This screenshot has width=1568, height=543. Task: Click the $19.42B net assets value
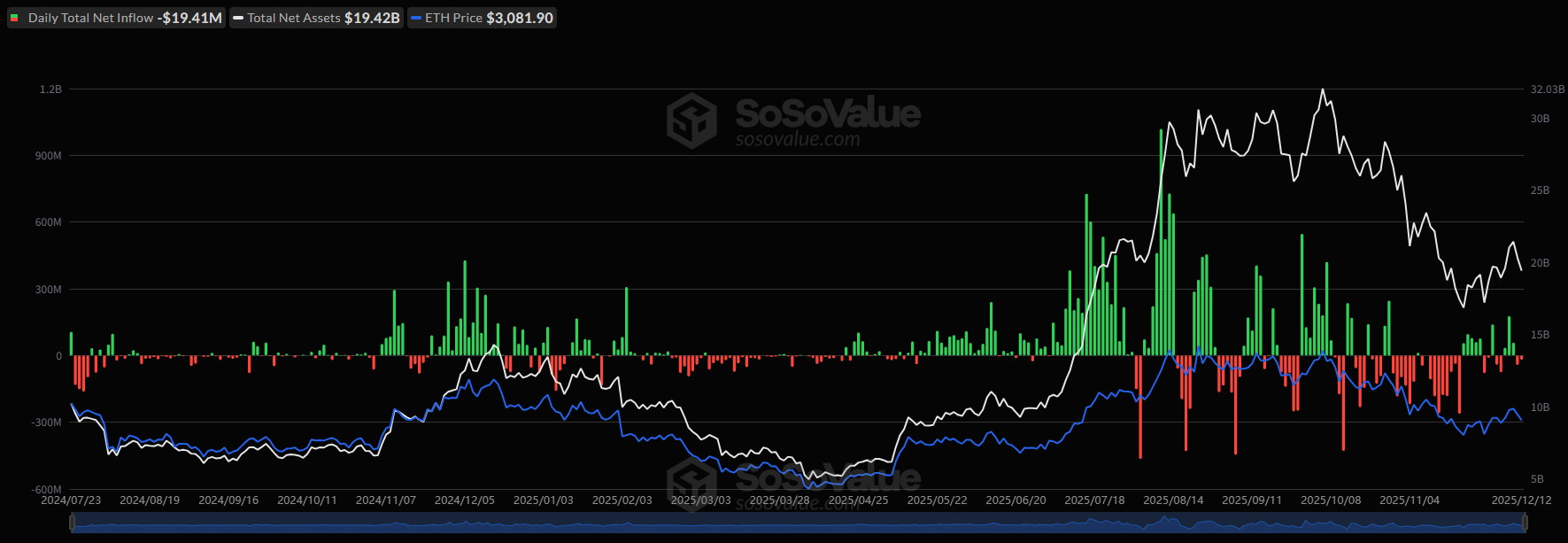[372, 18]
